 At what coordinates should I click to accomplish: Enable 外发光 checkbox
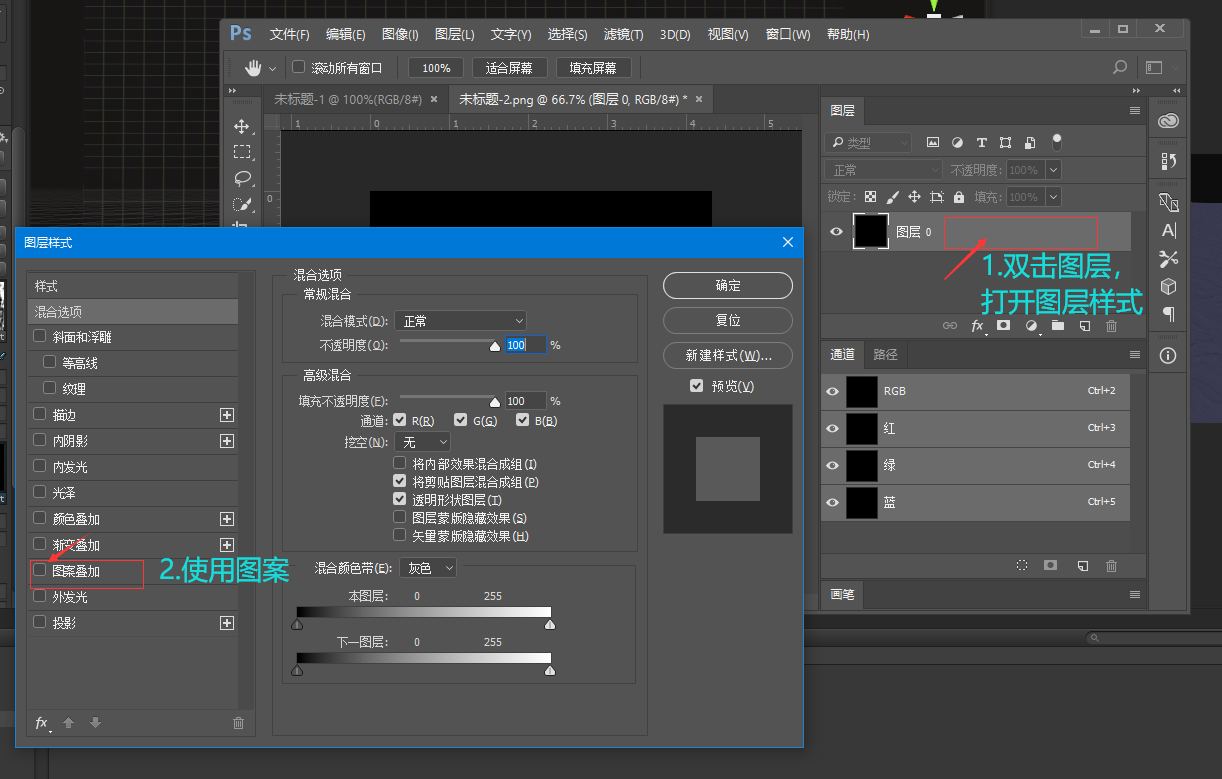[40, 597]
